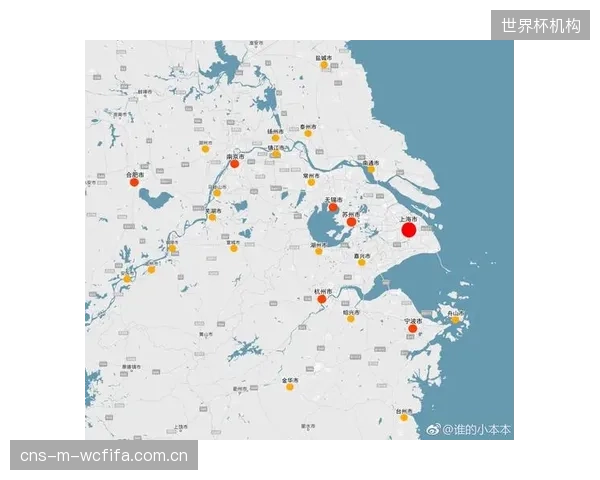Screen dimensions: 600x480
Task: Select the red Nanjing marker
Action: 235,164
